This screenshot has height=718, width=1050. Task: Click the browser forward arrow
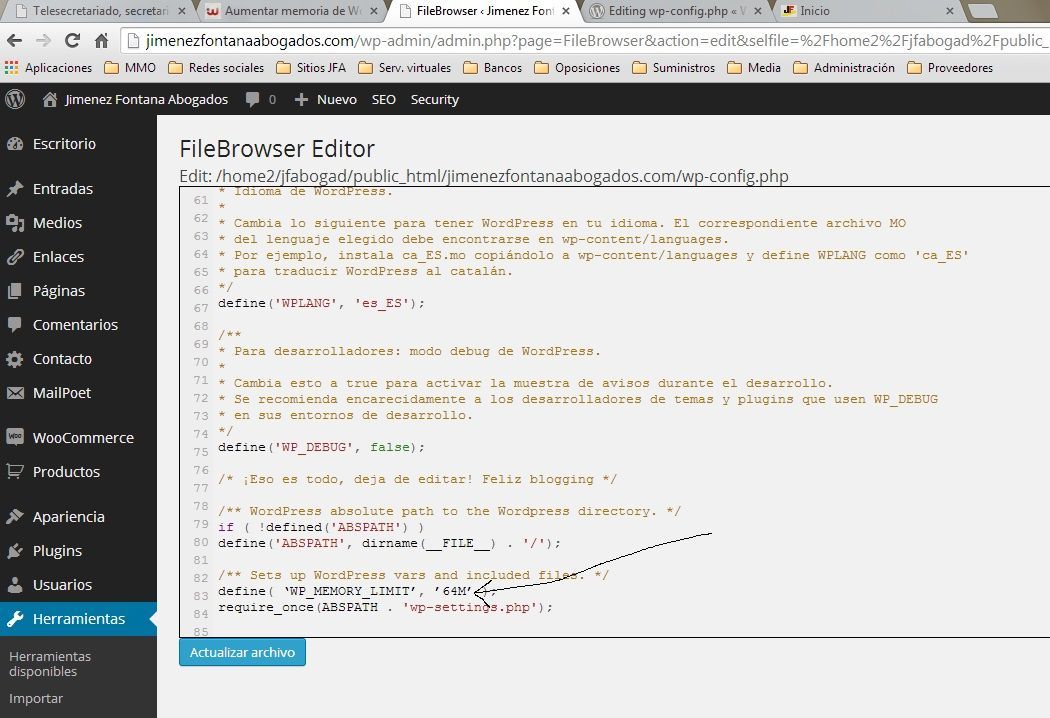point(44,41)
